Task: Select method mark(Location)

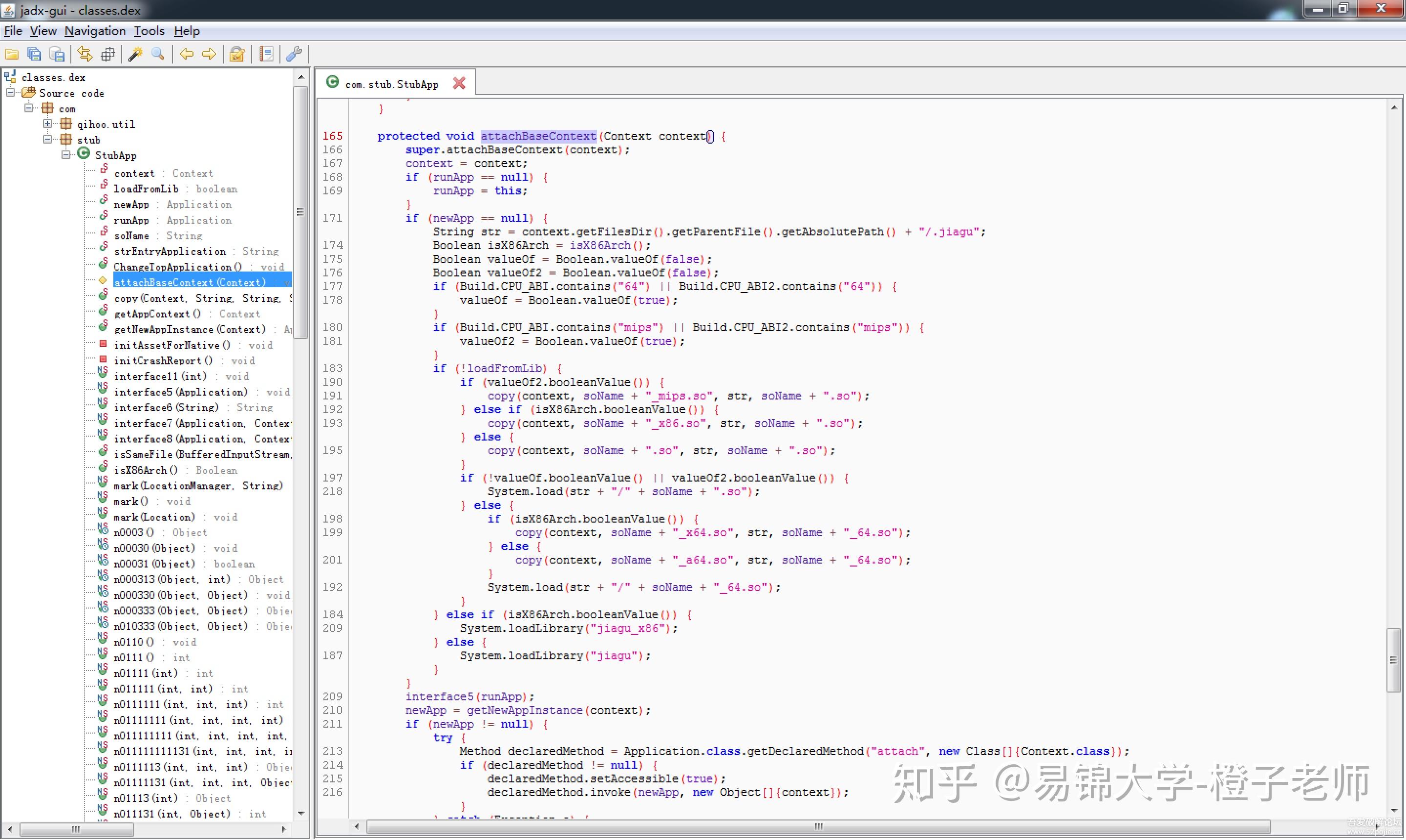Action: (x=175, y=517)
